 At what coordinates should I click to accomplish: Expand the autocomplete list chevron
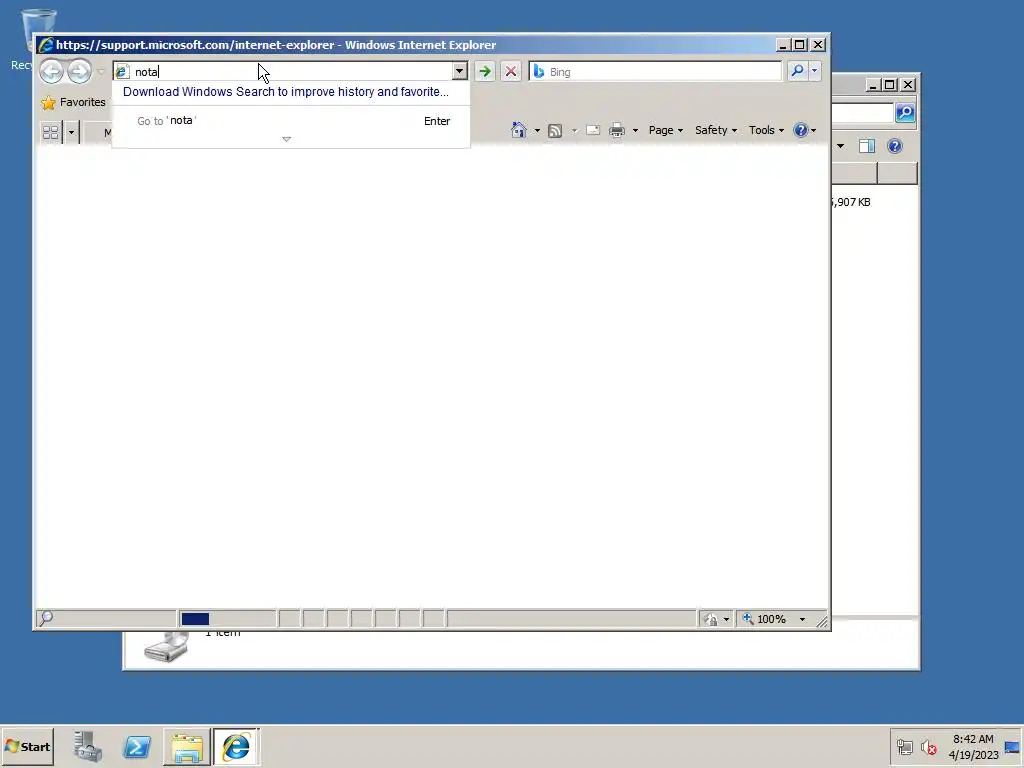tap(286, 139)
